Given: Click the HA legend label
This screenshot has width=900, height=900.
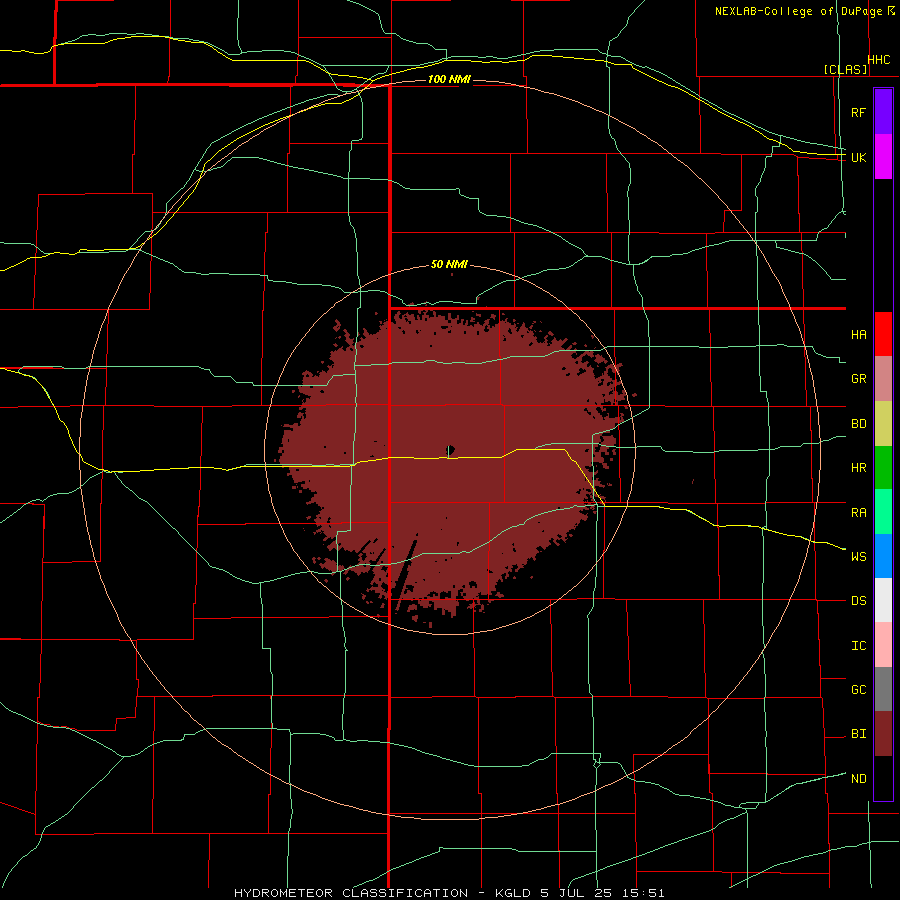Looking at the screenshot, I should (858, 335).
